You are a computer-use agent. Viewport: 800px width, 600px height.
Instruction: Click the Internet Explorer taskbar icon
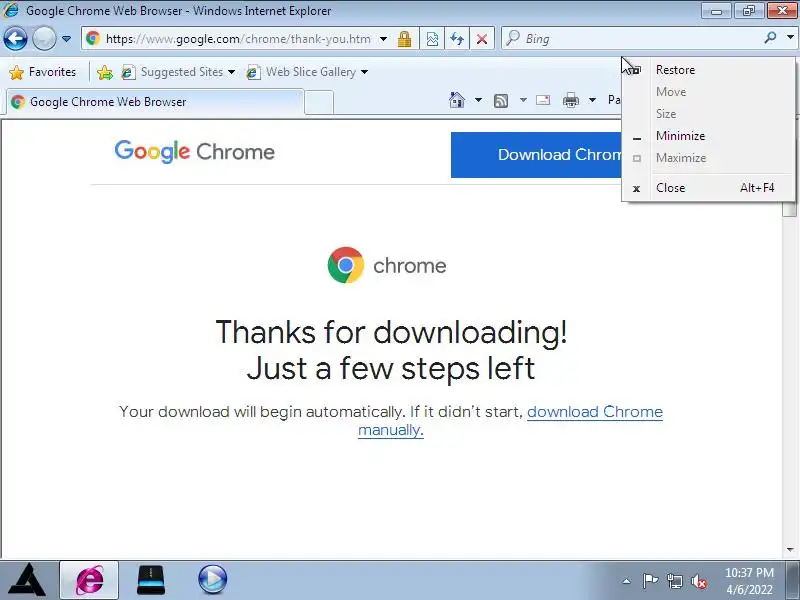(x=89, y=580)
